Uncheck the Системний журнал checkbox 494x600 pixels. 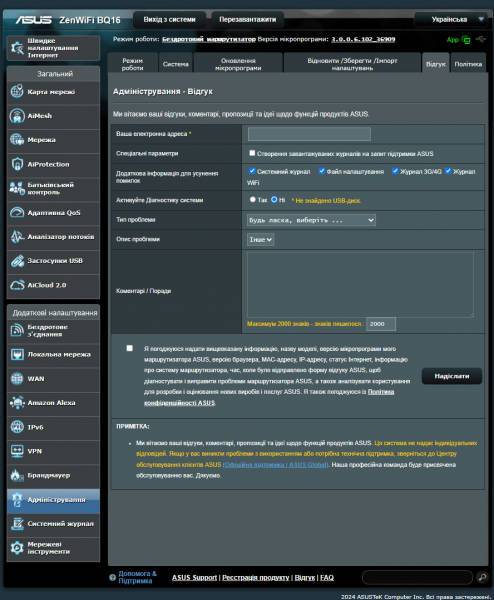tap(252, 171)
